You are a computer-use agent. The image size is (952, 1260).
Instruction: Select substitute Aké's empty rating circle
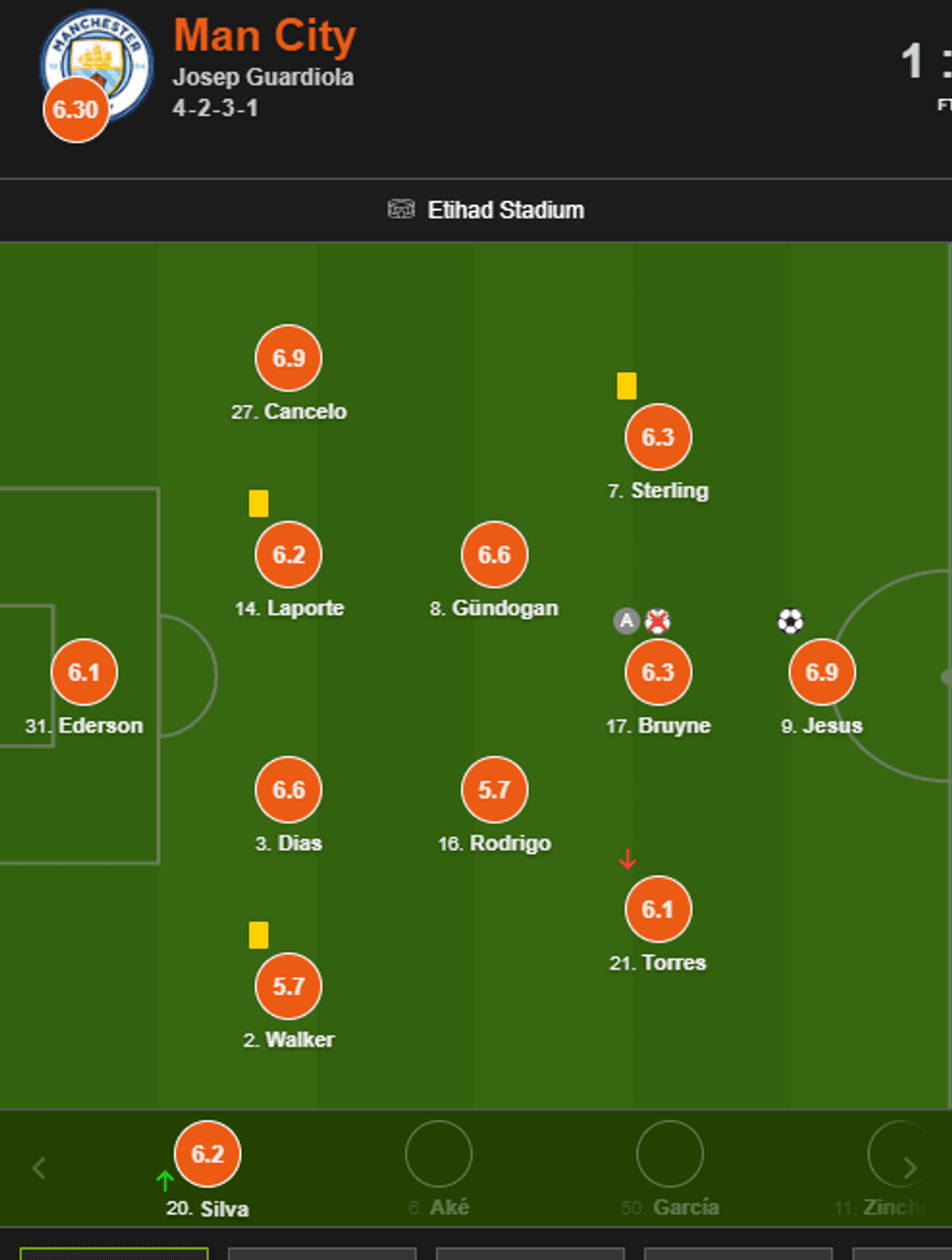coord(438,1154)
